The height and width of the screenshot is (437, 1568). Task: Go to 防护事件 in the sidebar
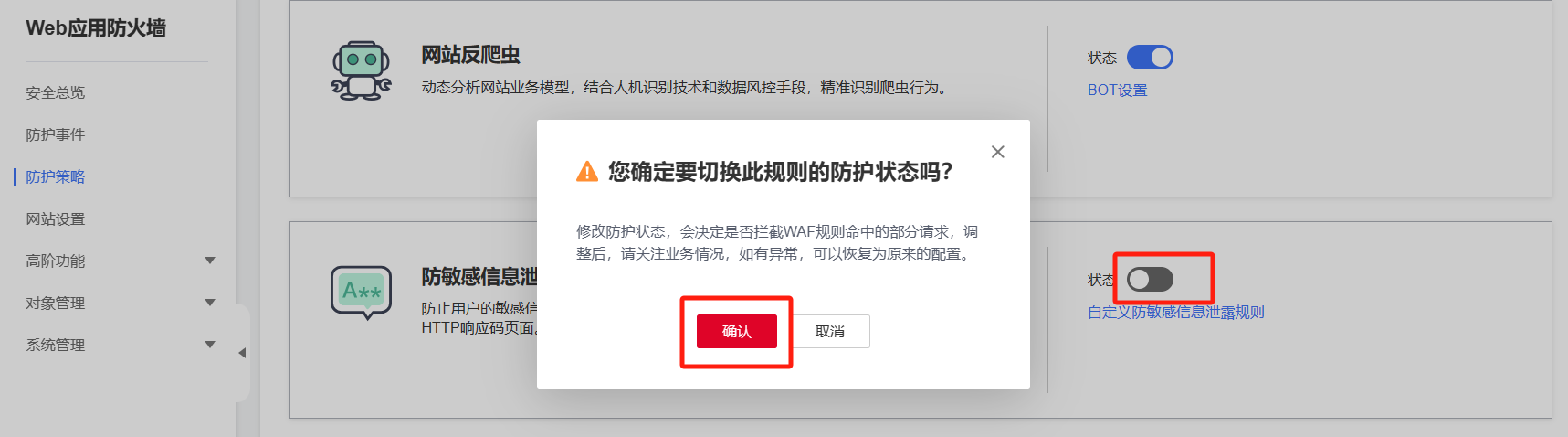coord(55,134)
